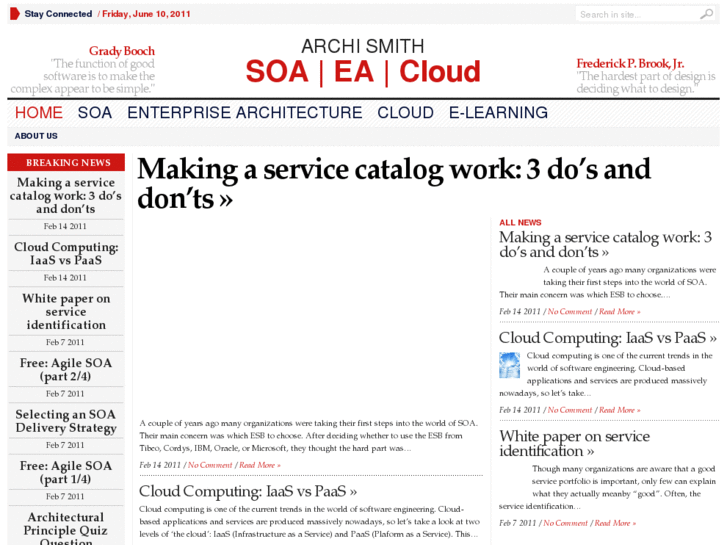Open the Cloud Computing article thumbnail image

(x=510, y=365)
